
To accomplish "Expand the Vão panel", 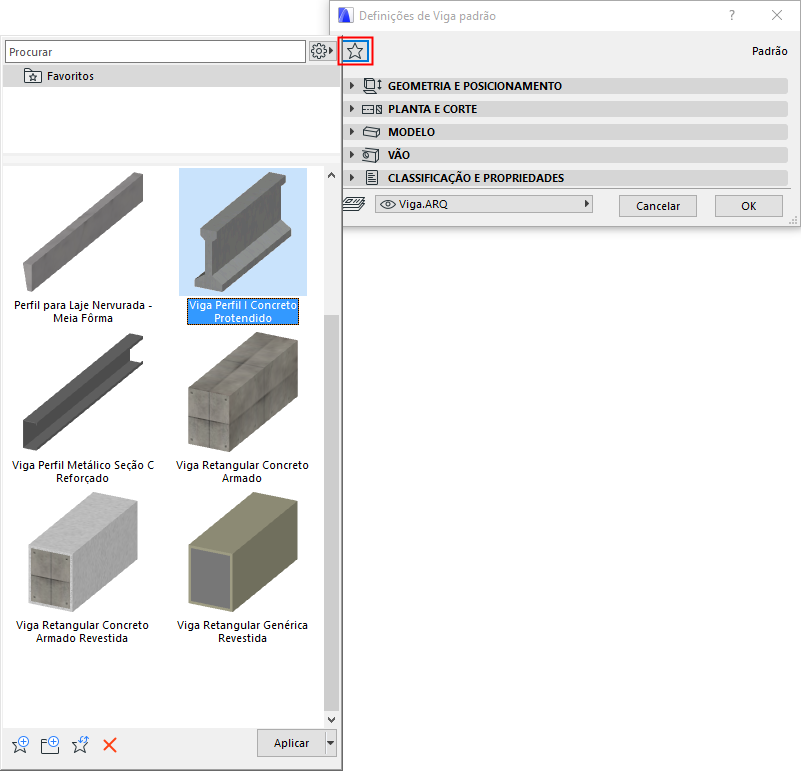I will (x=351, y=154).
